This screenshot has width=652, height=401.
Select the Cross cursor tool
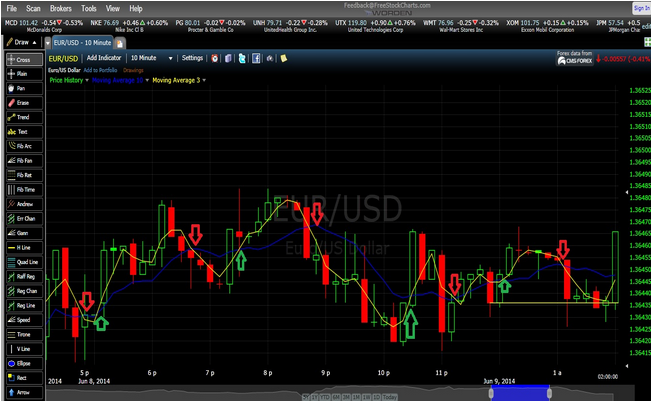point(25,59)
